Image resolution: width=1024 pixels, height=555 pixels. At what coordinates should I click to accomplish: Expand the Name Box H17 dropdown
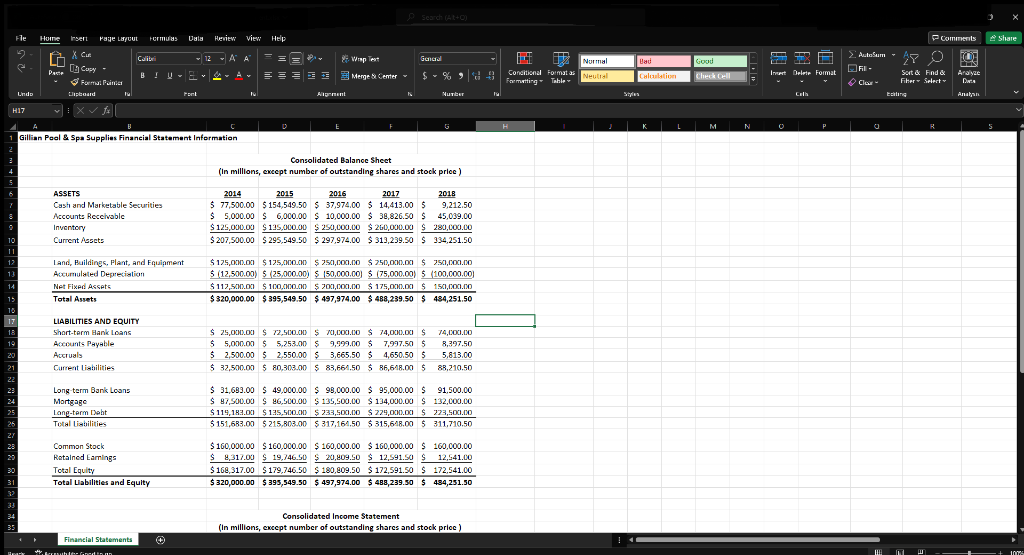coord(57,111)
